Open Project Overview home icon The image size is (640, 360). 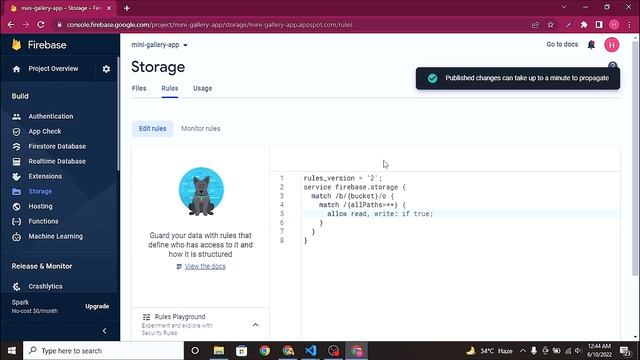click(x=16, y=69)
